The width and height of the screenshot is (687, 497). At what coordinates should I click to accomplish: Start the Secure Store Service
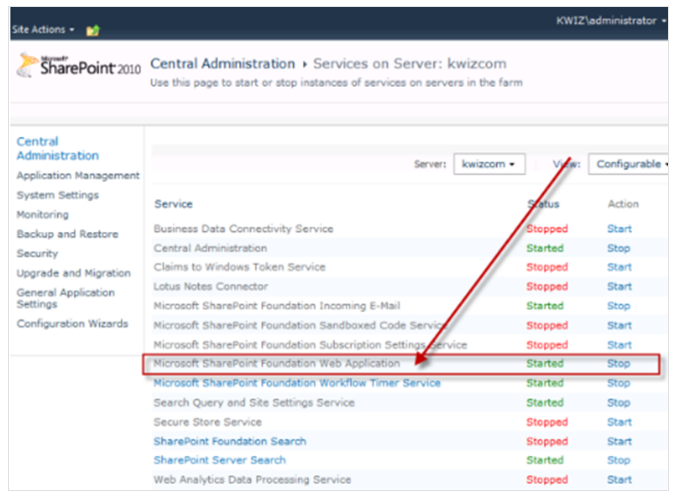619,422
